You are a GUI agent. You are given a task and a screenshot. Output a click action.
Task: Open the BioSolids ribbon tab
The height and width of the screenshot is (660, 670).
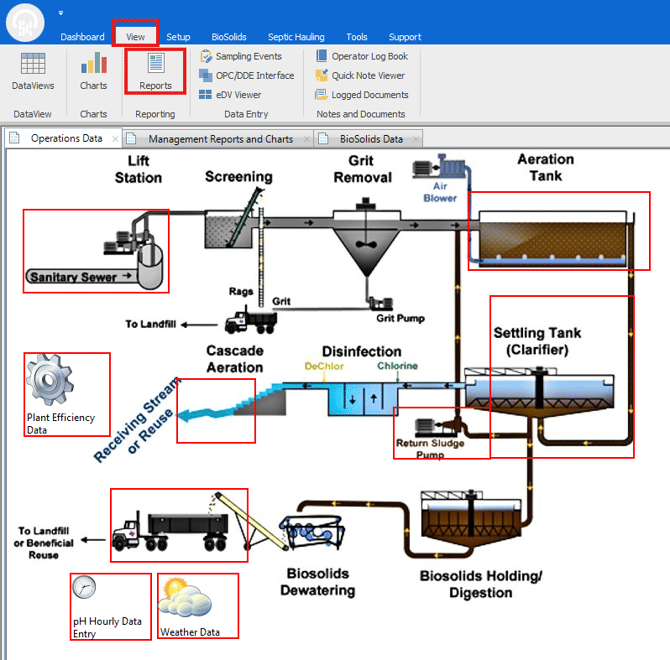pos(229,37)
